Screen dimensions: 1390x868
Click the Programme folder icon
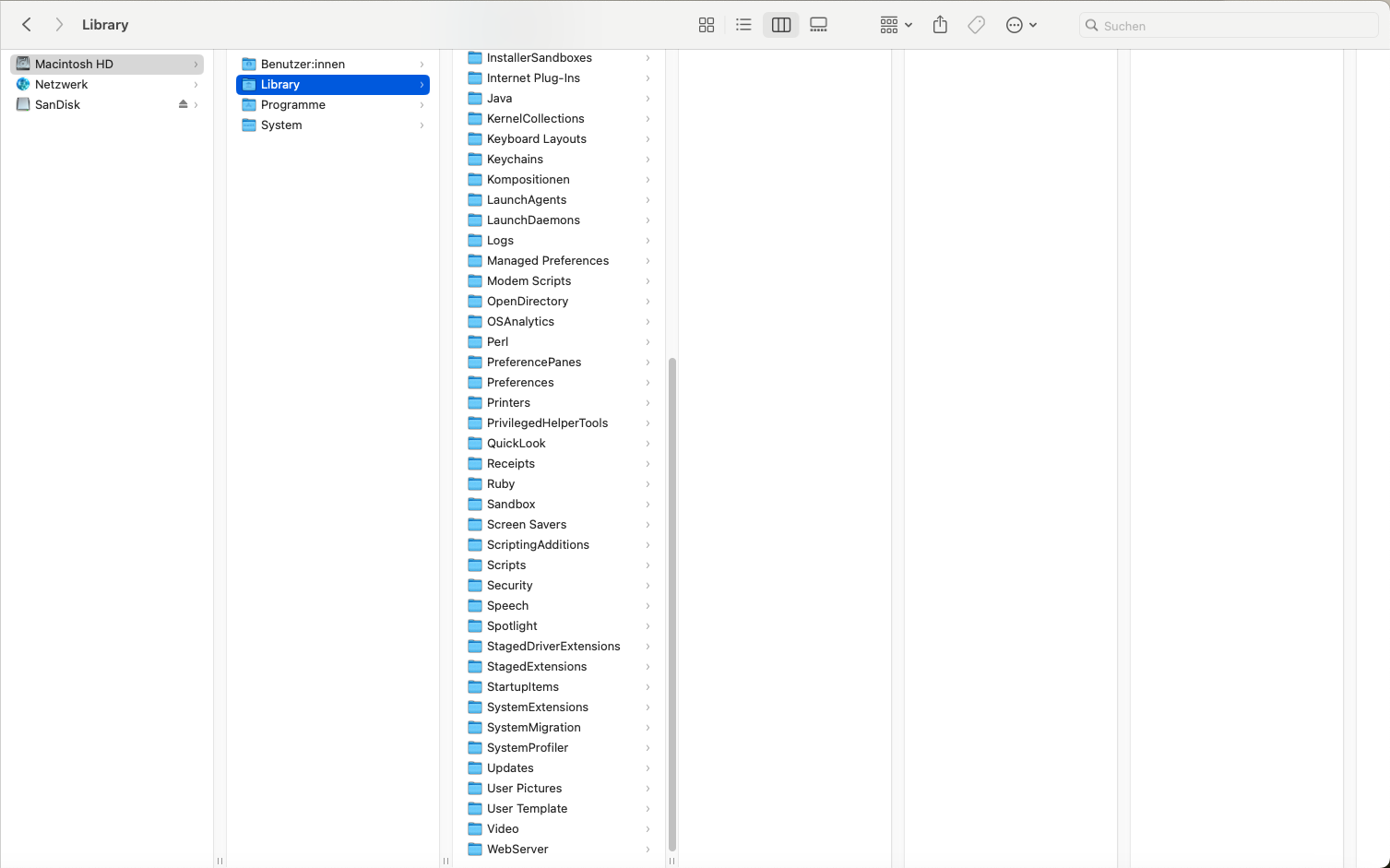249,104
